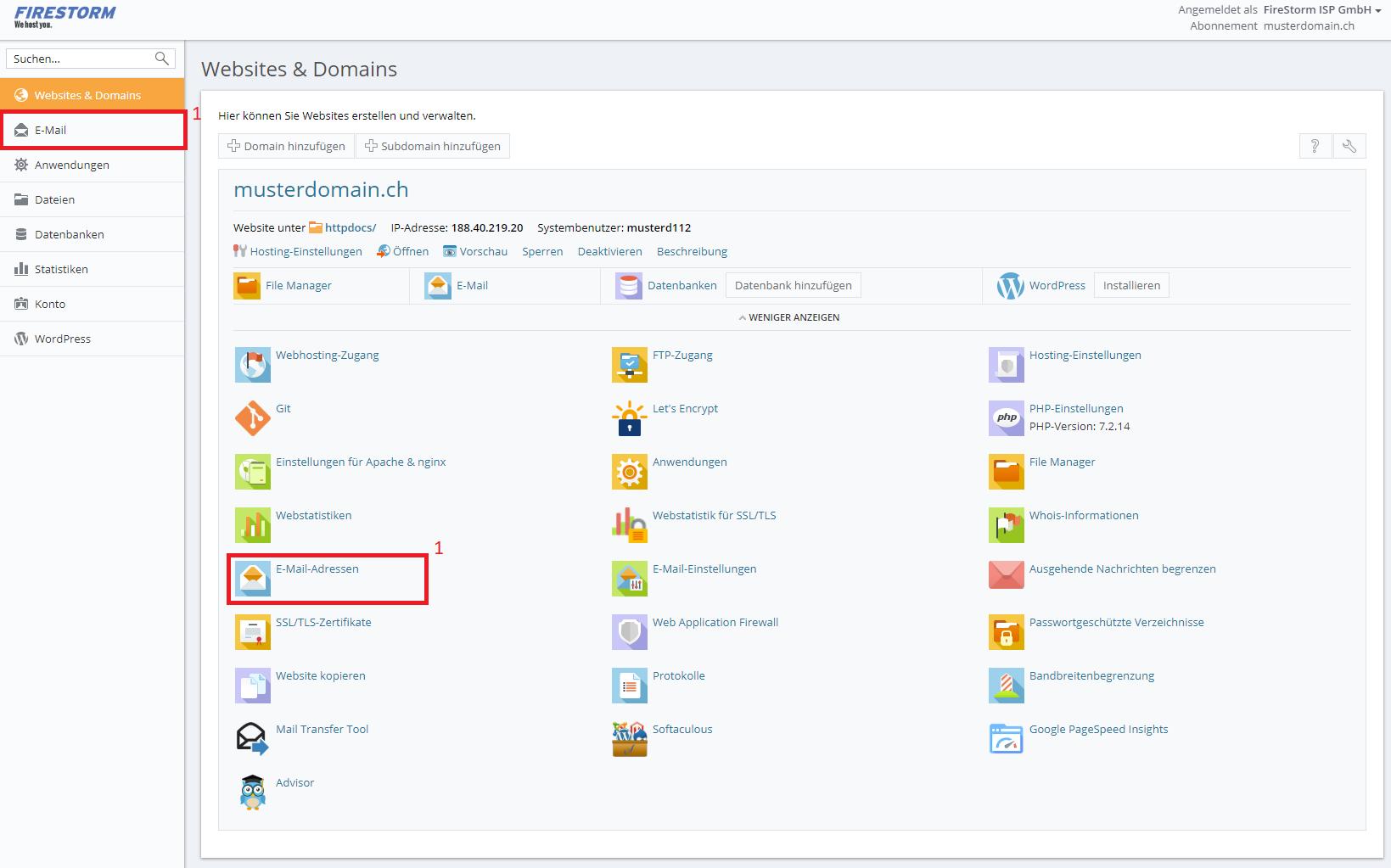Open E-Mail in the left sidebar

point(51,131)
